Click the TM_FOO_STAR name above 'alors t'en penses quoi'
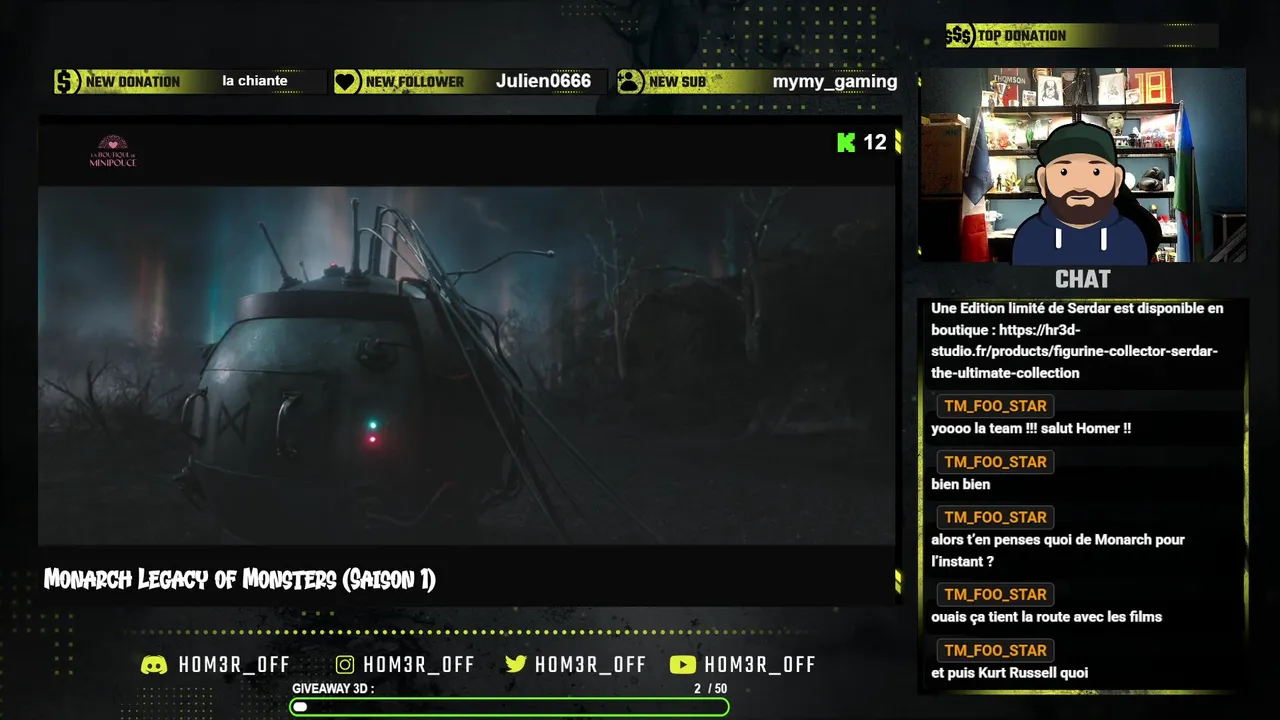 (x=995, y=517)
